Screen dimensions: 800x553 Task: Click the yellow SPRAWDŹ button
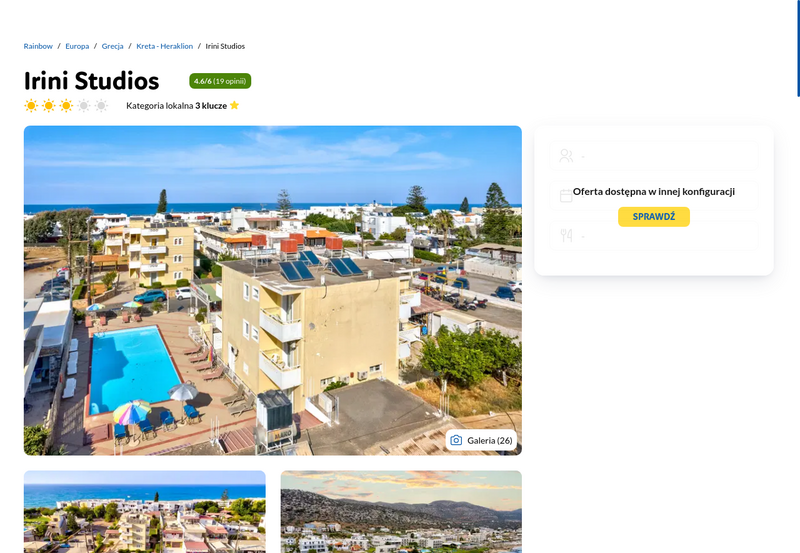[654, 217]
